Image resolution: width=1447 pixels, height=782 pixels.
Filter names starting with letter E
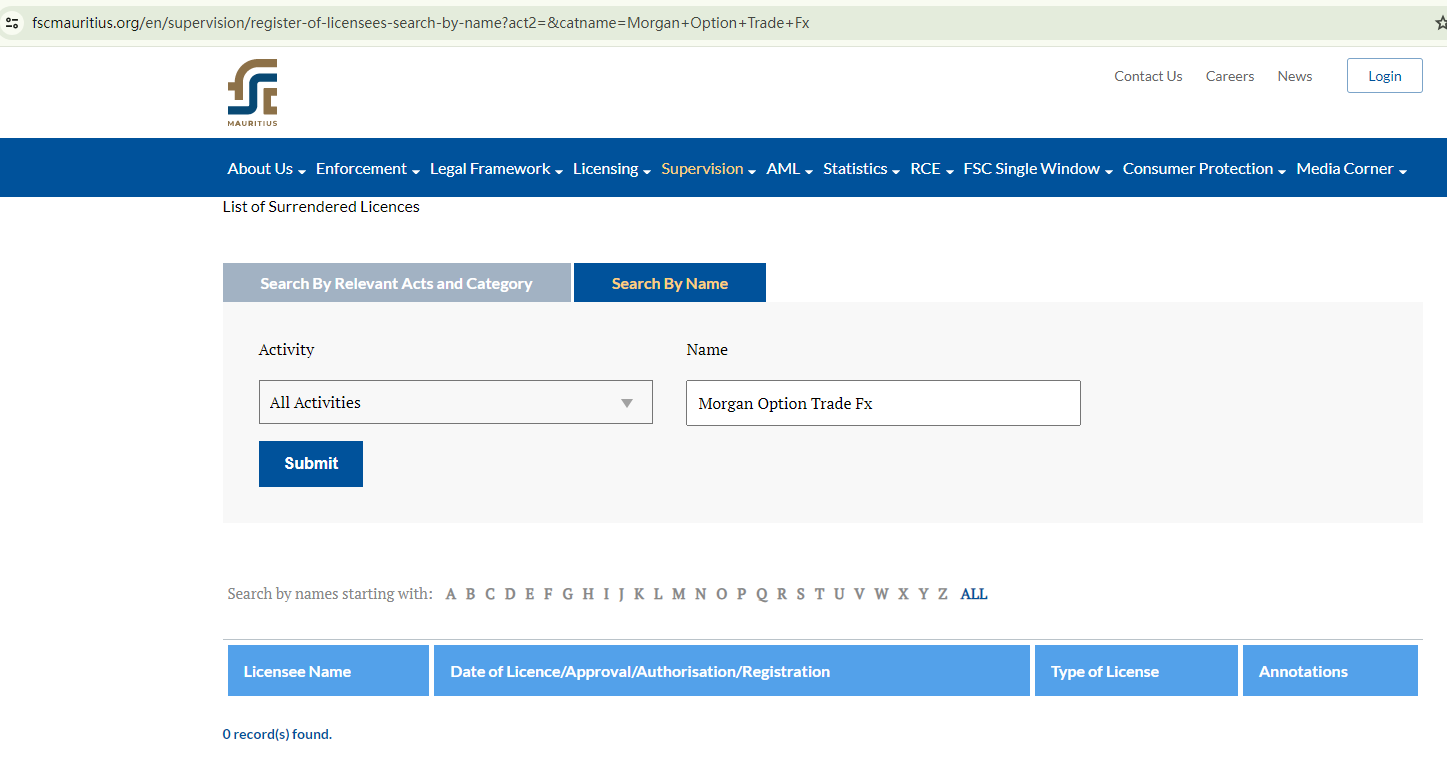coord(530,594)
